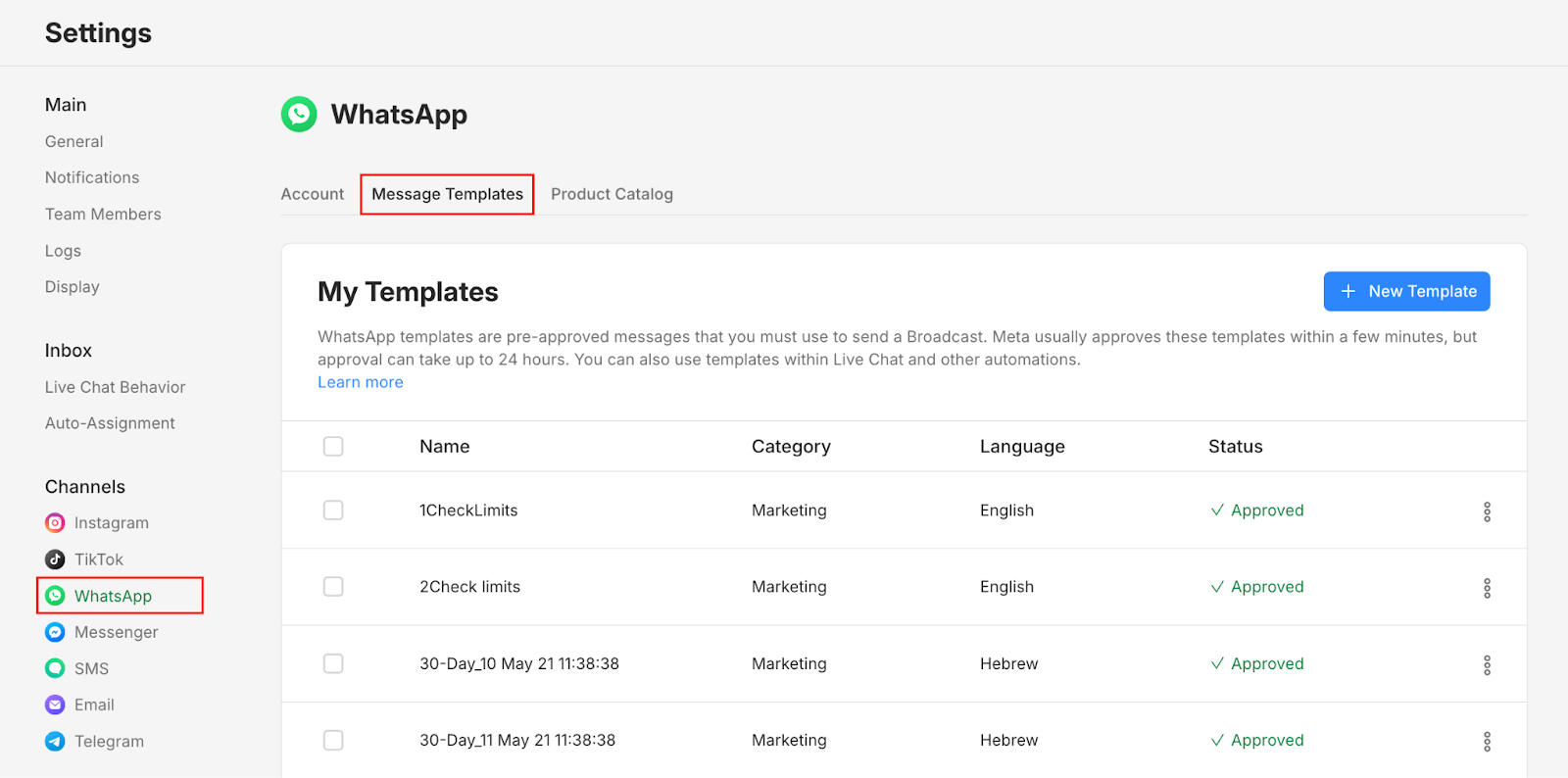
Task: Create a New Template
Action: point(1406,291)
